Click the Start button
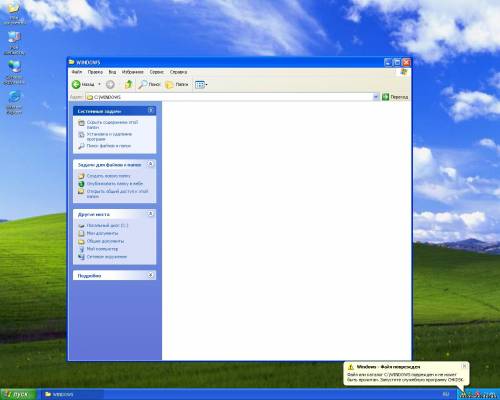This screenshot has width=500, height=400. (18, 394)
